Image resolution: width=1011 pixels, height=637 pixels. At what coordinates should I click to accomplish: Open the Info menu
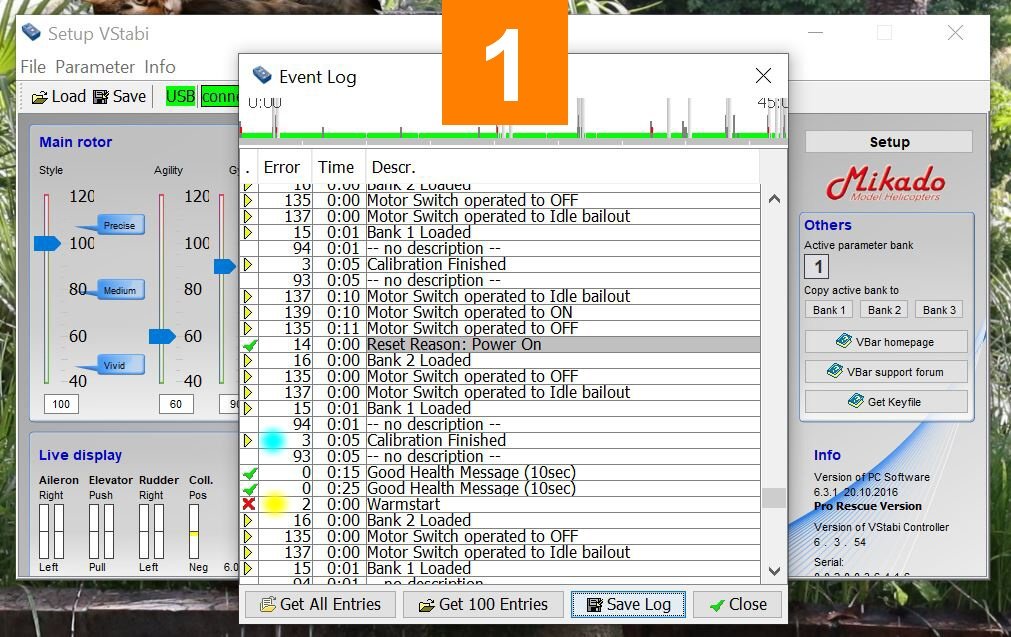point(160,67)
